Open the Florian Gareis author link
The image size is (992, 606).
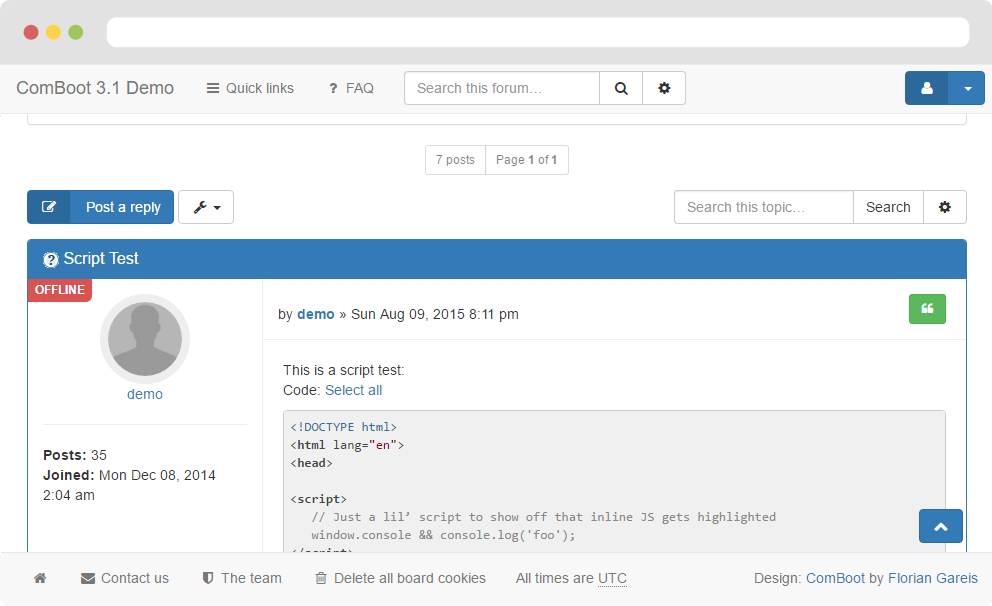tap(933, 578)
